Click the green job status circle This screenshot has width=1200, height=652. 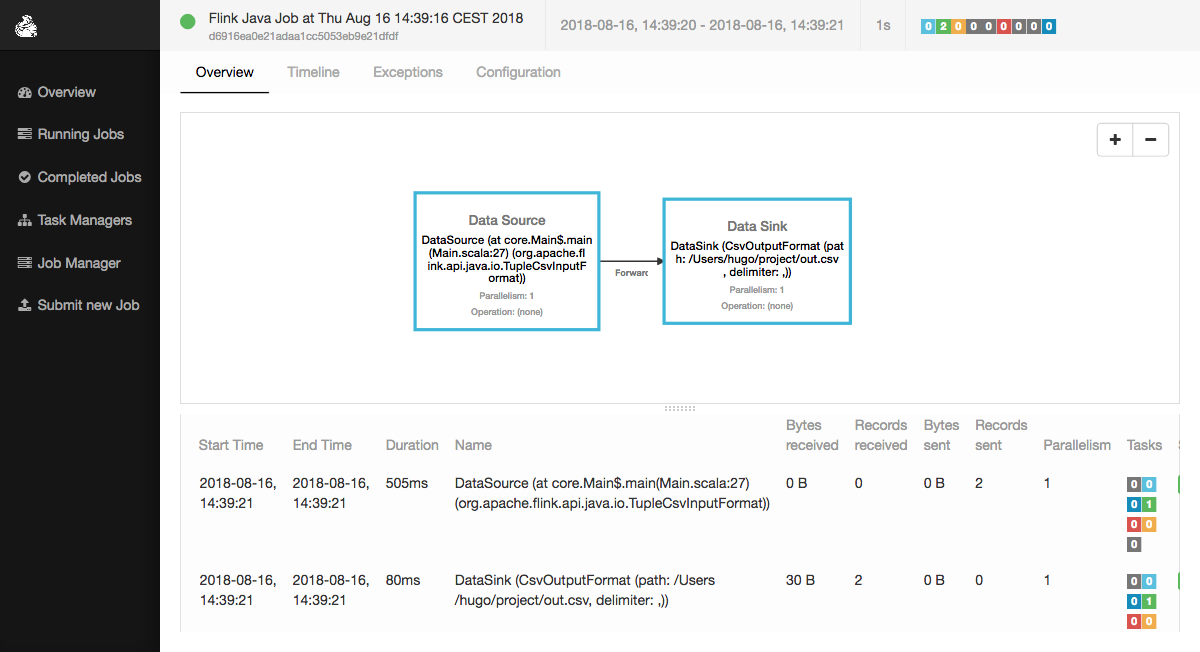[x=187, y=22]
